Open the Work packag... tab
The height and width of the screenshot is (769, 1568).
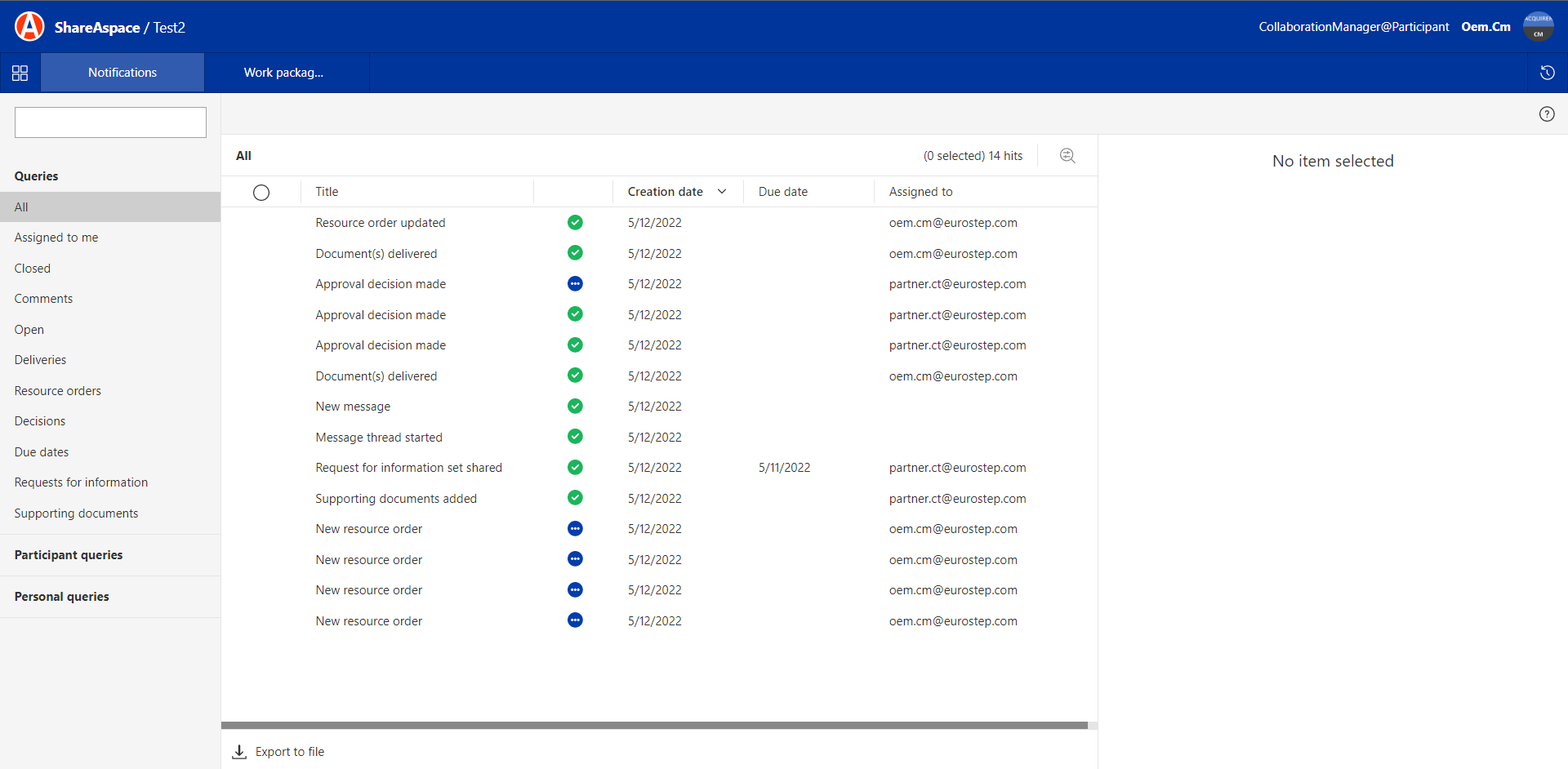(x=283, y=73)
